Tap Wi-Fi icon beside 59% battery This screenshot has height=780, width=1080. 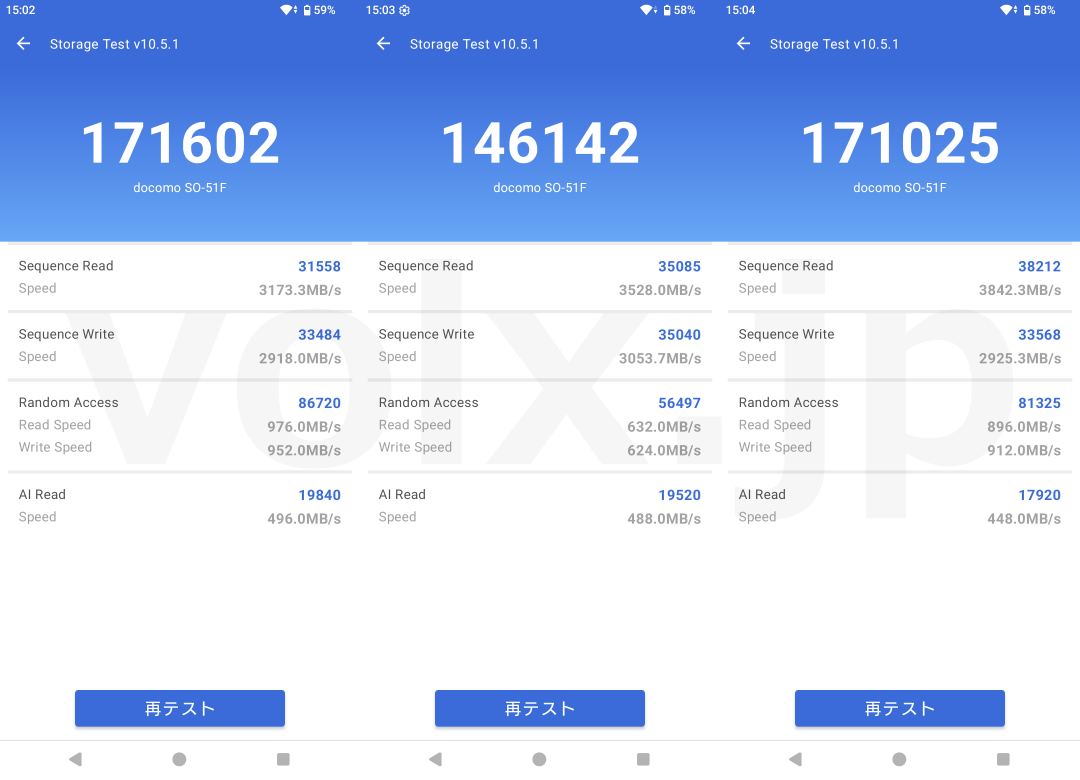click(x=288, y=10)
